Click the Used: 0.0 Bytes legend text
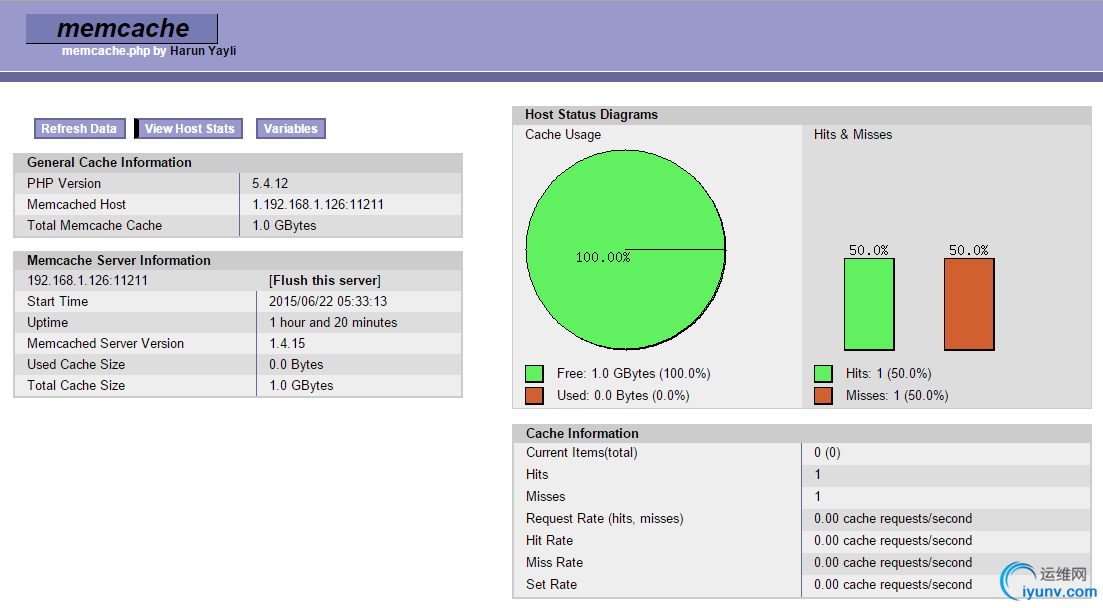 tap(623, 395)
